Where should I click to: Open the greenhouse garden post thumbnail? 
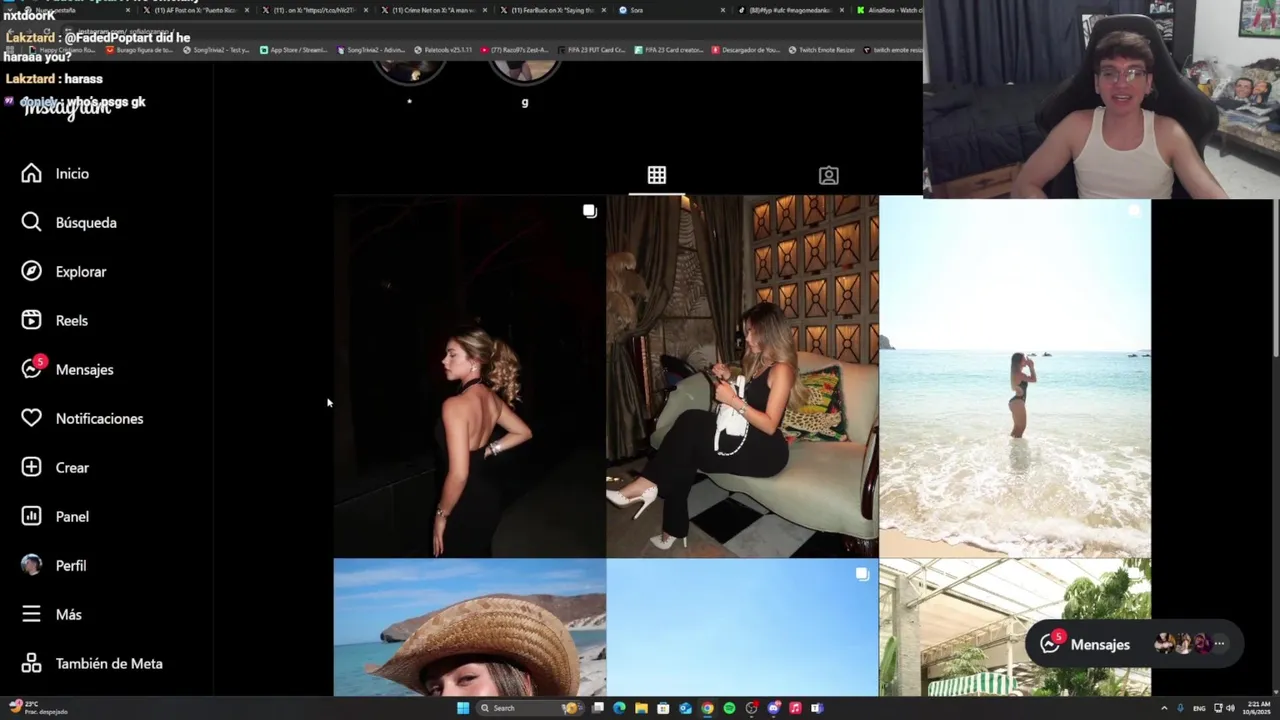1014,628
